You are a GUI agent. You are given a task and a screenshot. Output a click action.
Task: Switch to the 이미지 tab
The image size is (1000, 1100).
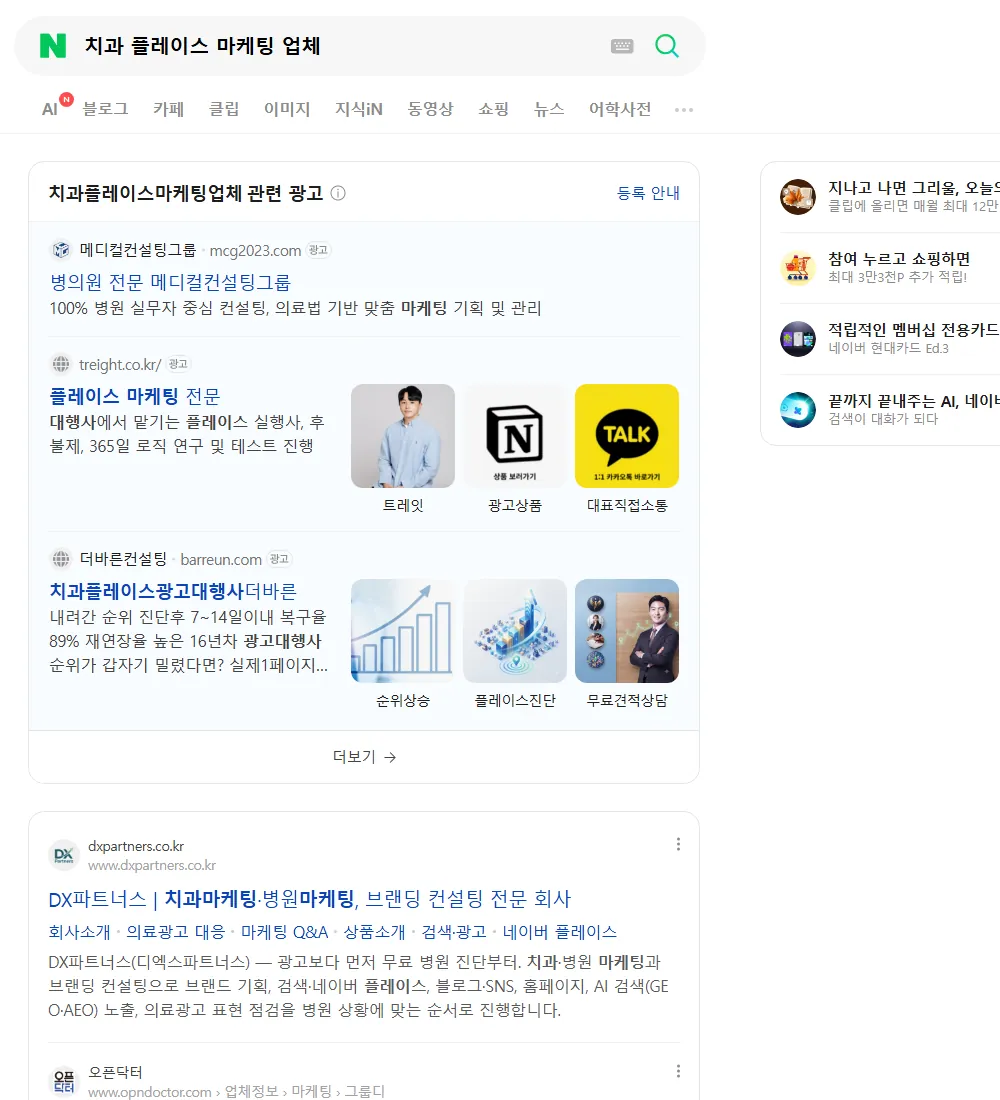(x=287, y=109)
